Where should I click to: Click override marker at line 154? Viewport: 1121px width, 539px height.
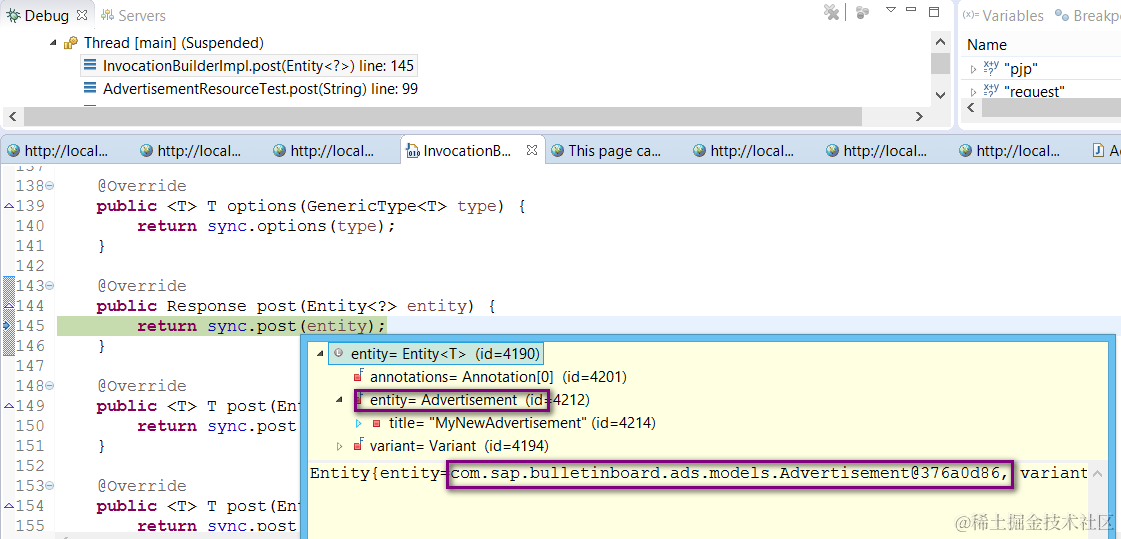9,506
